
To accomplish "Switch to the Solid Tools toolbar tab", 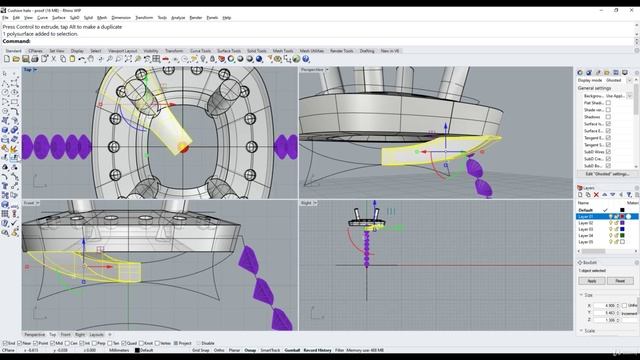I will coord(256,51).
